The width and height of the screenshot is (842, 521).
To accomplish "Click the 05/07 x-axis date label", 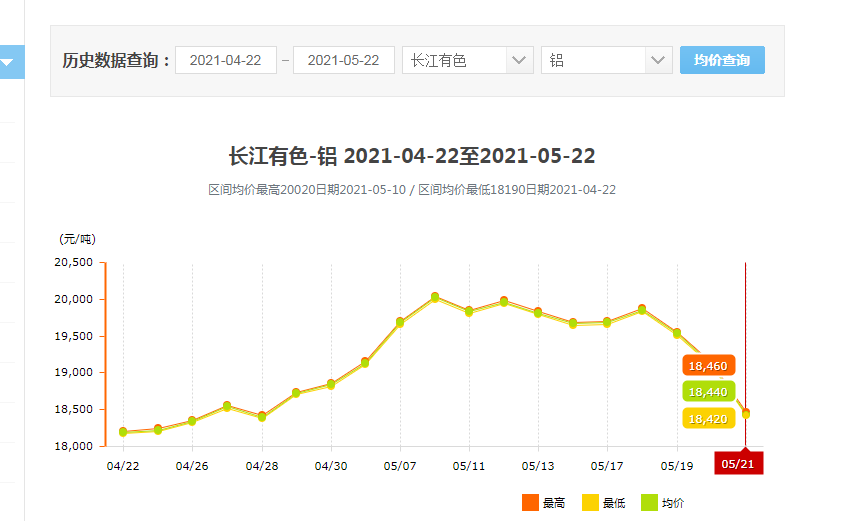I will (x=400, y=466).
